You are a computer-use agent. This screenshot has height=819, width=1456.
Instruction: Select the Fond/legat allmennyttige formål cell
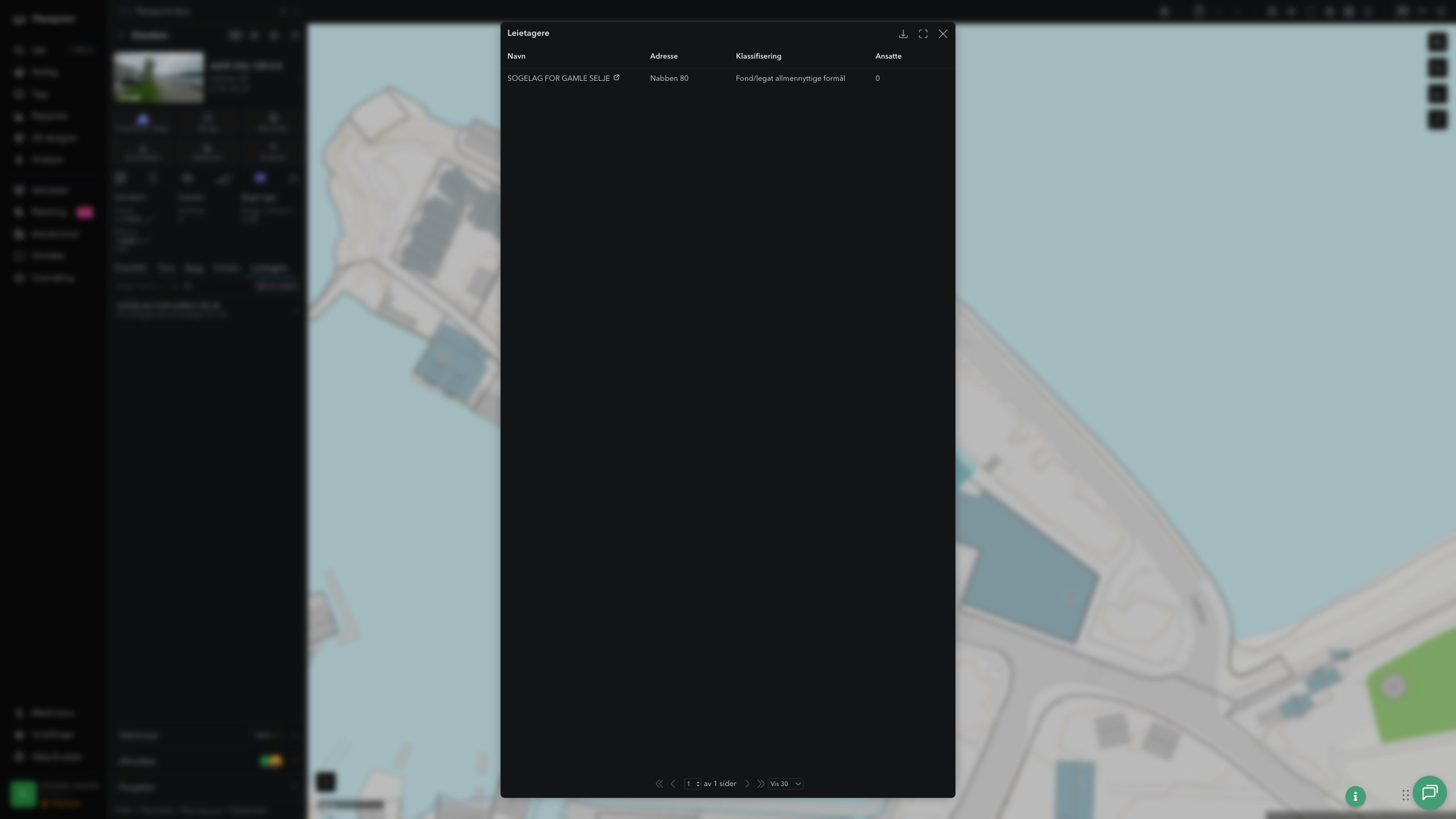(x=791, y=78)
